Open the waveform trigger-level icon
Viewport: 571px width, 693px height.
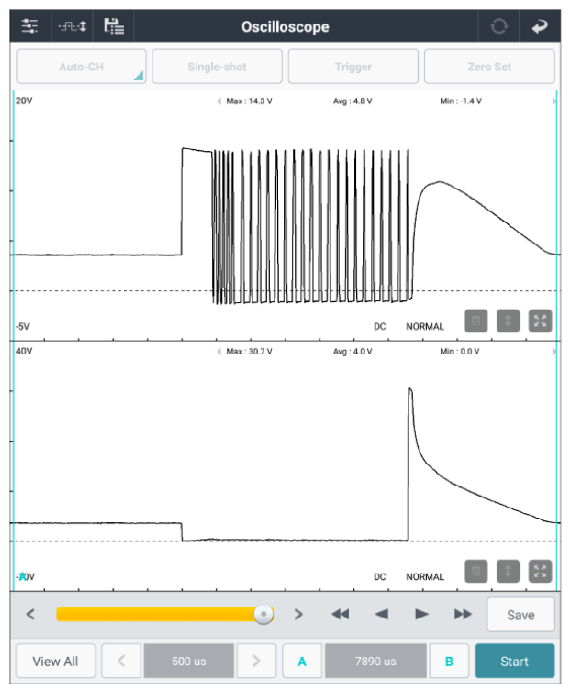click(72, 27)
